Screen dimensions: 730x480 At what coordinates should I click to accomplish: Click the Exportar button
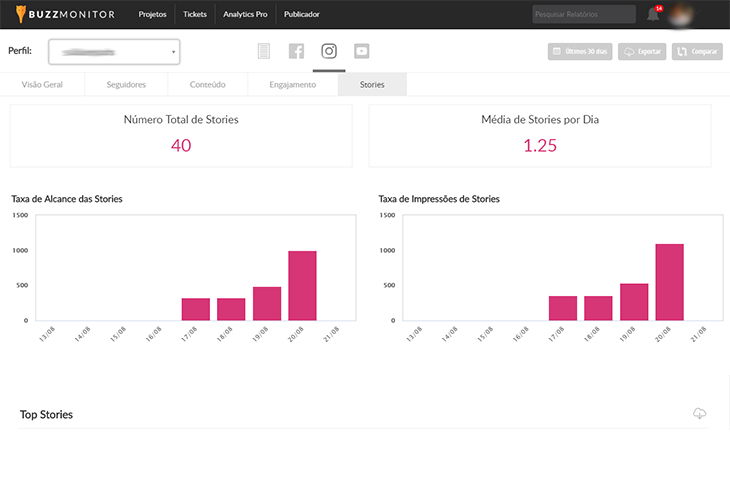(x=642, y=52)
